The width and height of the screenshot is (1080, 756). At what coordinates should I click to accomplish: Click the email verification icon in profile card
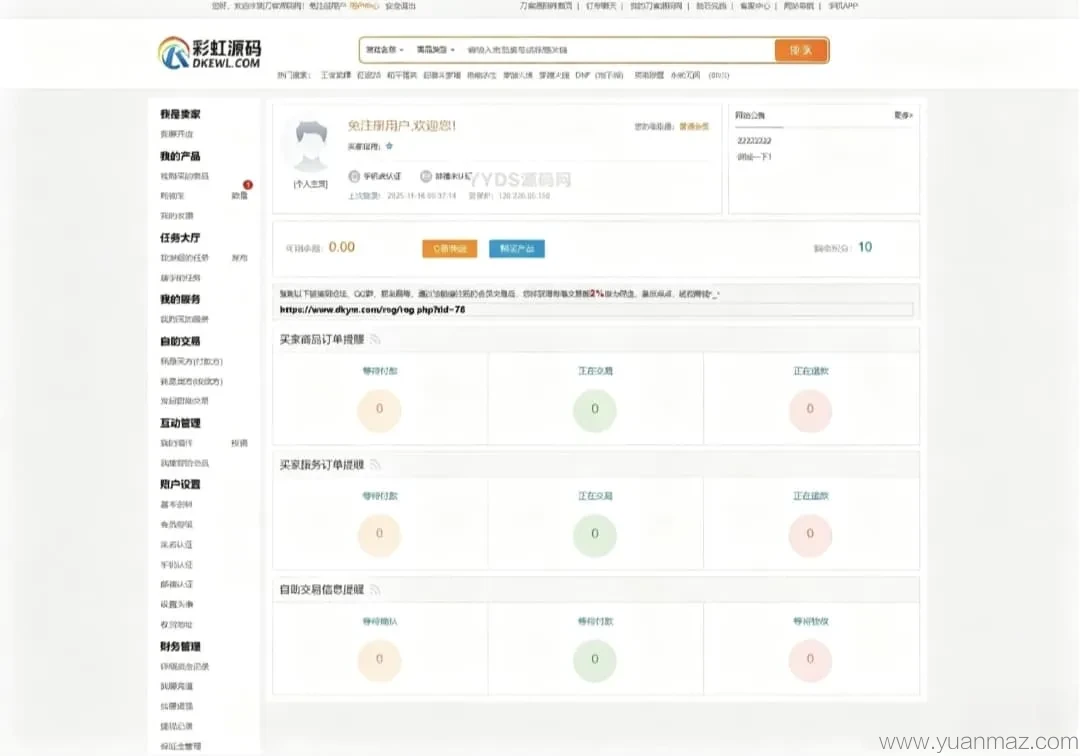tap(426, 176)
